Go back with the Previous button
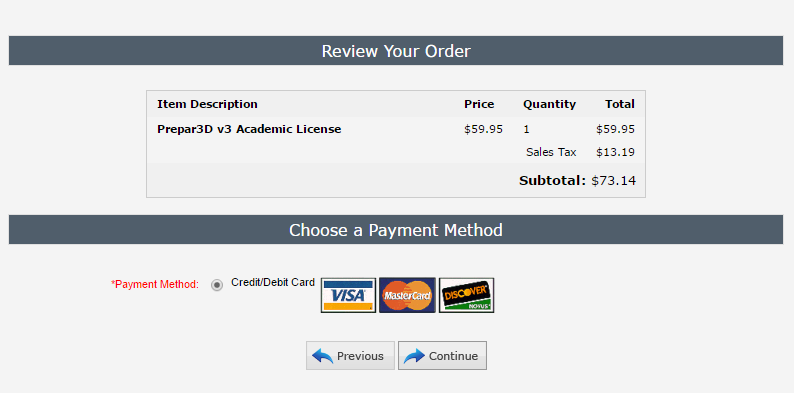Image resolution: width=794 pixels, height=393 pixels. (350, 356)
